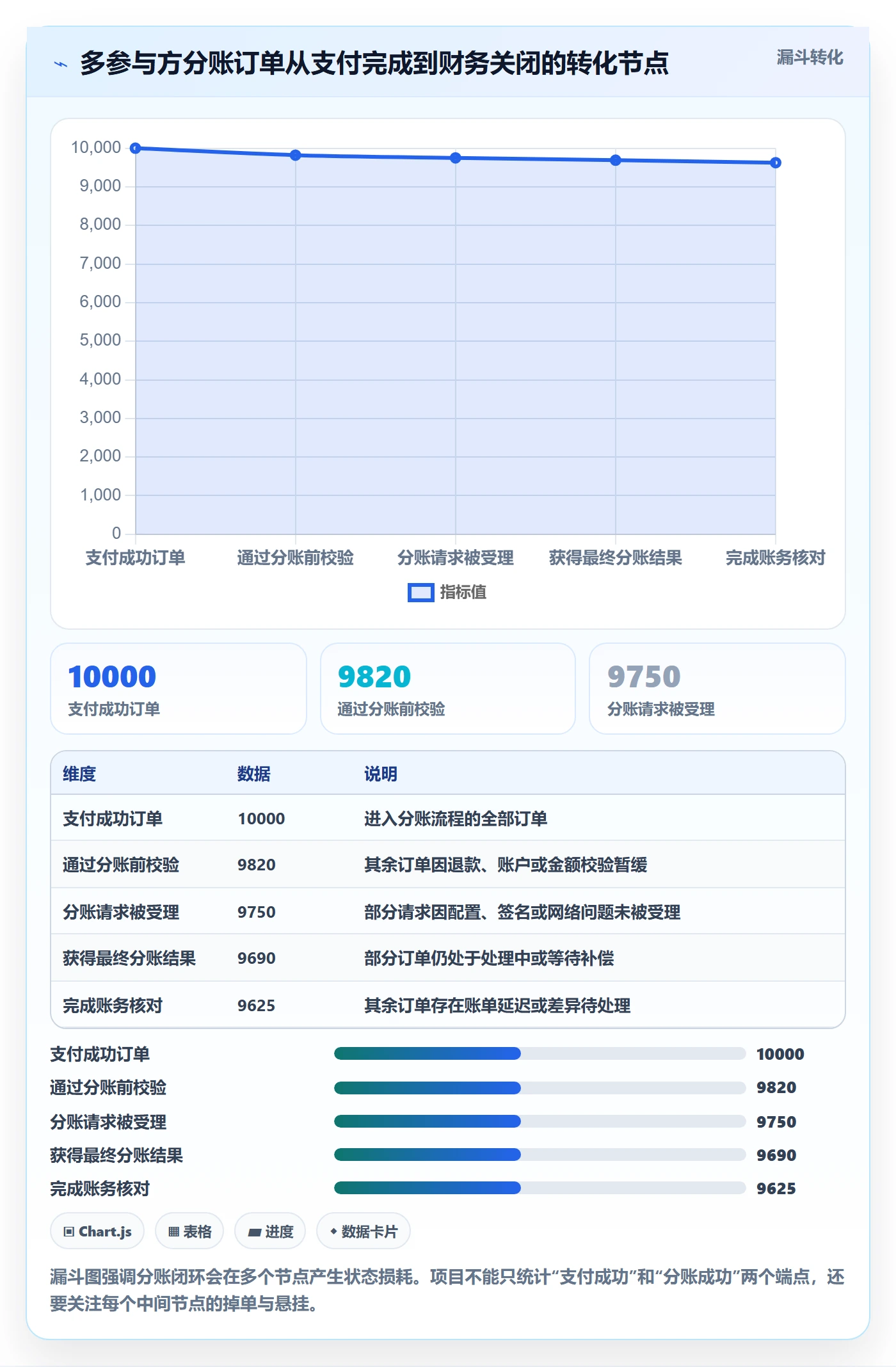Click the chart point for 支付成功订单
This screenshot has width=896, height=1367.
tap(136, 148)
